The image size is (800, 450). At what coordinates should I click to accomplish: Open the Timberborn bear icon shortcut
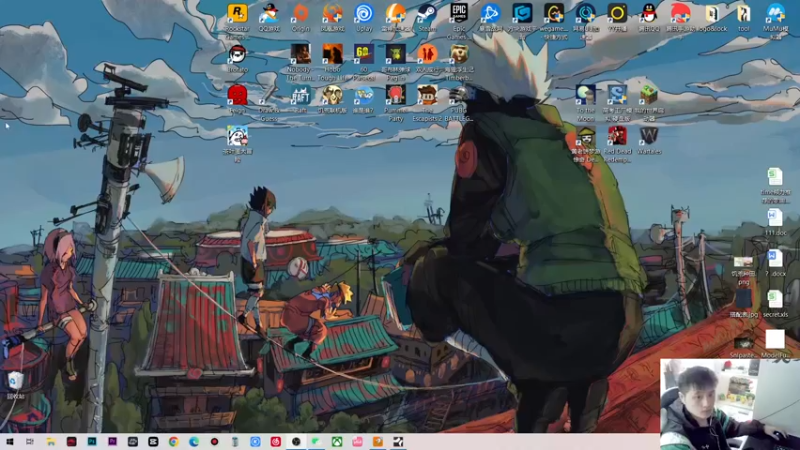(459, 54)
